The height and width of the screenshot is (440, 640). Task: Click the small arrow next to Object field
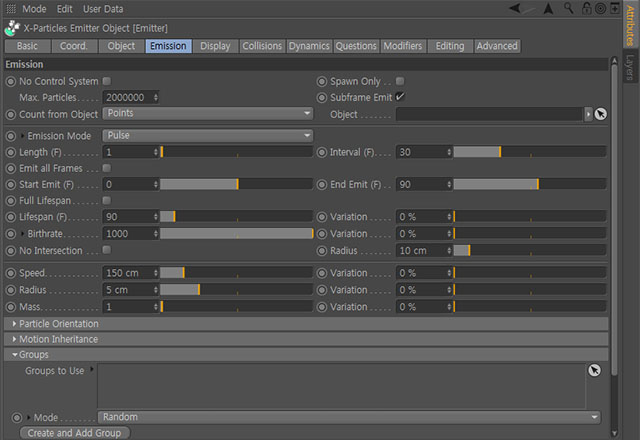click(x=588, y=114)
